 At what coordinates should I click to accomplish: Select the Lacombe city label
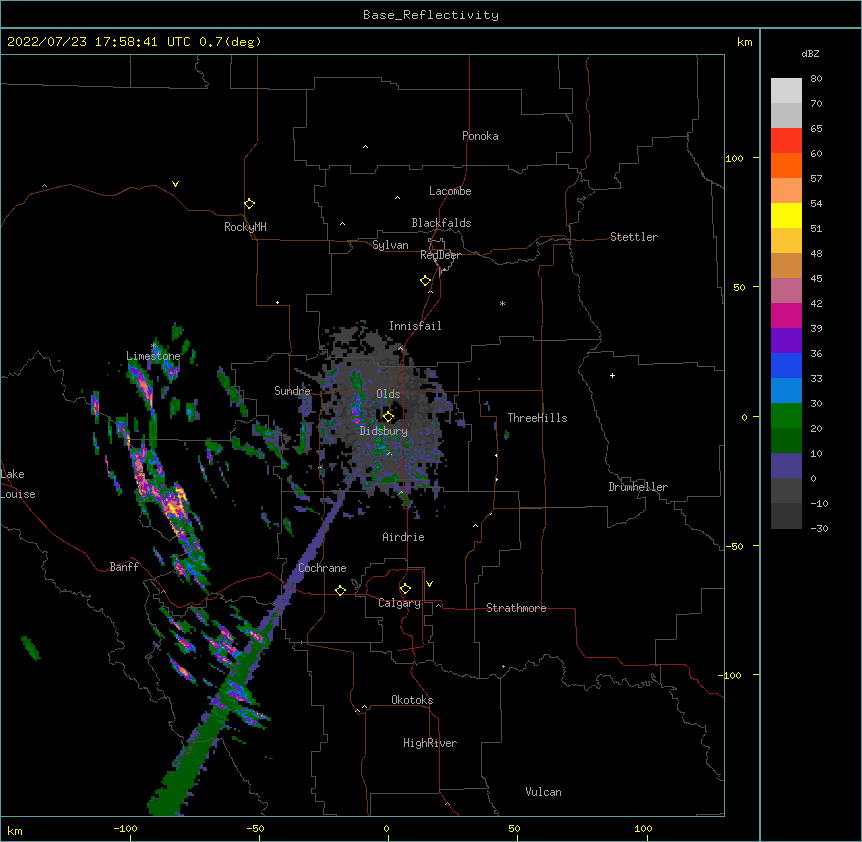click(450, 191)
